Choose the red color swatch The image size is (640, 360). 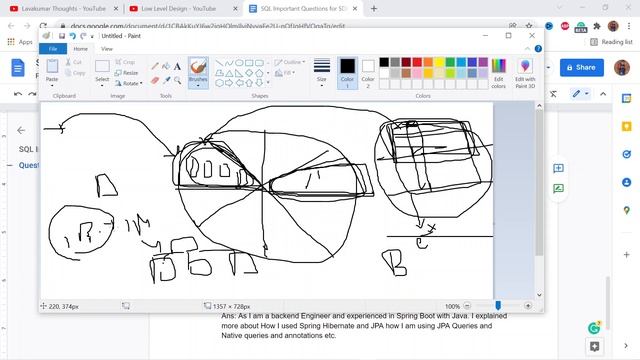417,62
